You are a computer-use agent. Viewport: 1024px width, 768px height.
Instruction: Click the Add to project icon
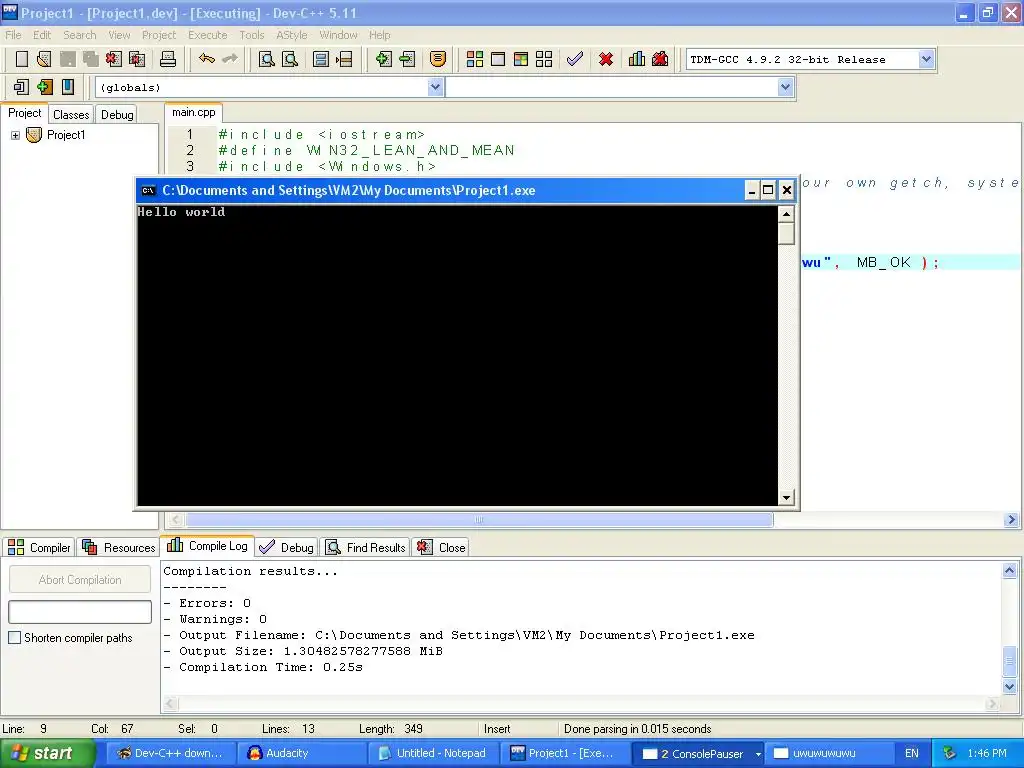pyautogui.click(x=383, y=59)
